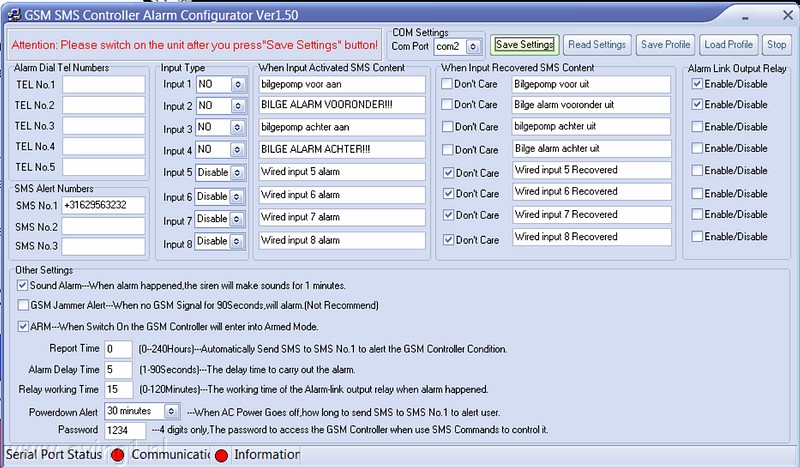800x468 pixels.
Task: Uncheck Don't Care for Wired input 8 Recovered
Action: pyautogui.click(x=448, y=240)
